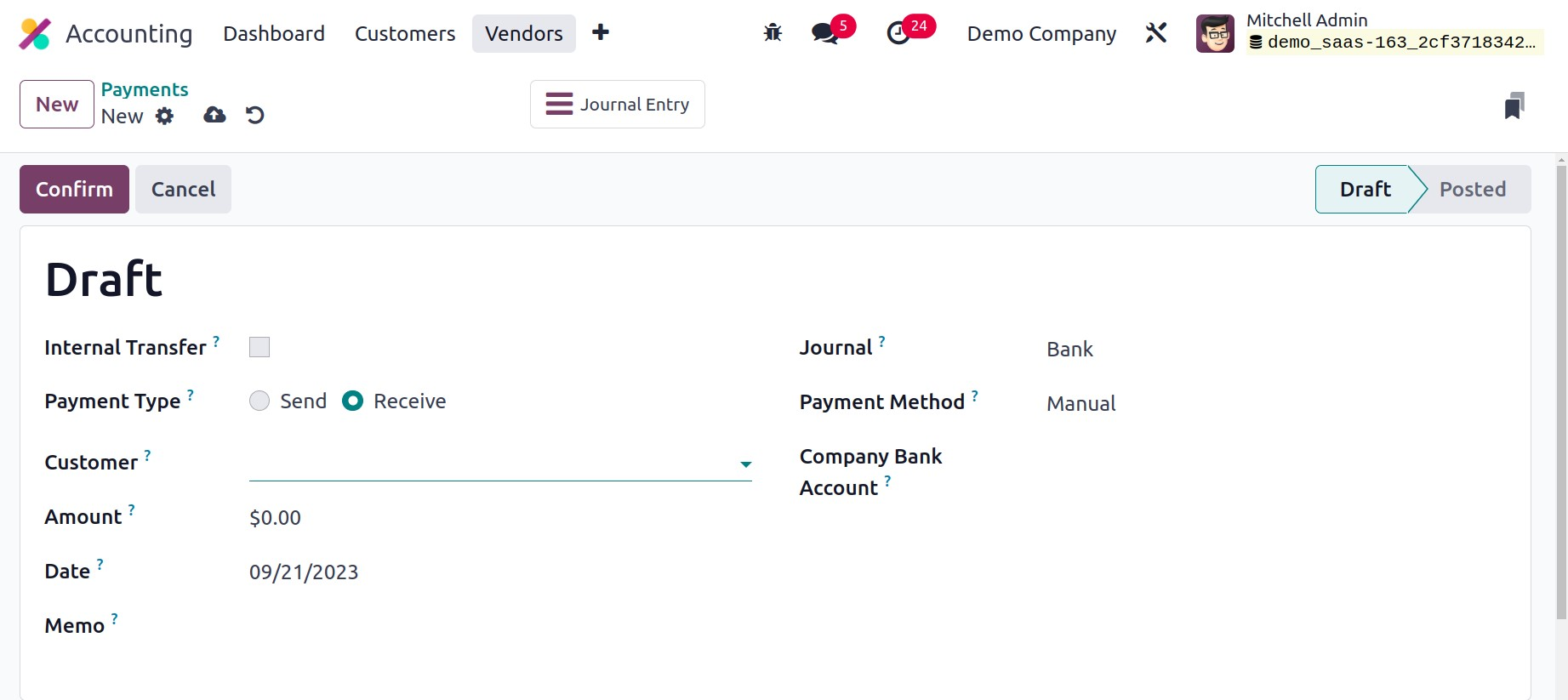Click the wrench tools icon
The width and height of the screenshot is (1568, 700).
[x=1155, y=33]
